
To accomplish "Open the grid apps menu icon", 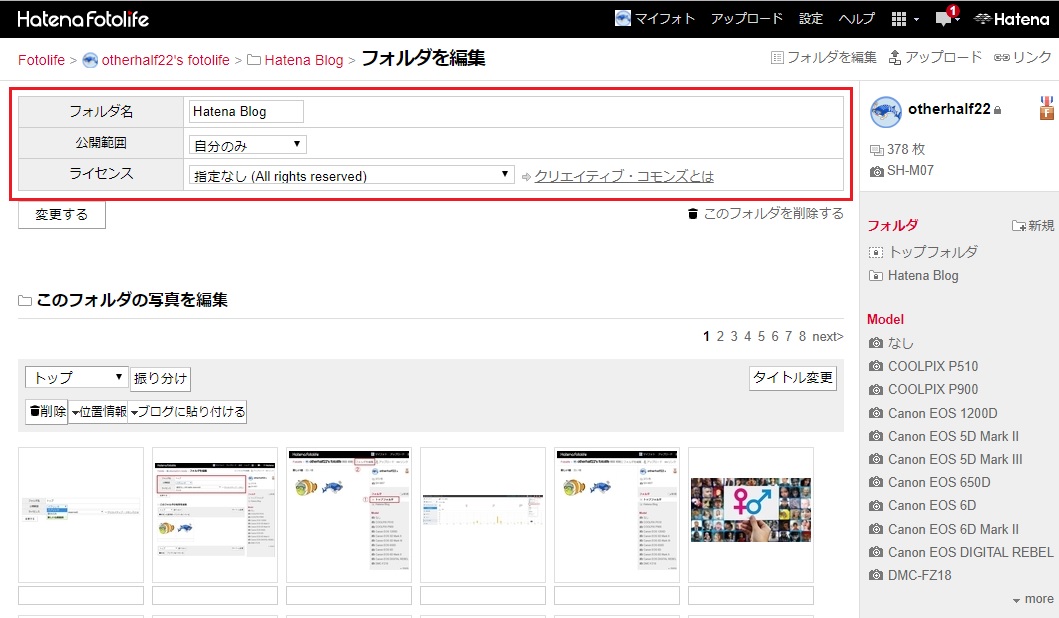I will coord(898,19).
